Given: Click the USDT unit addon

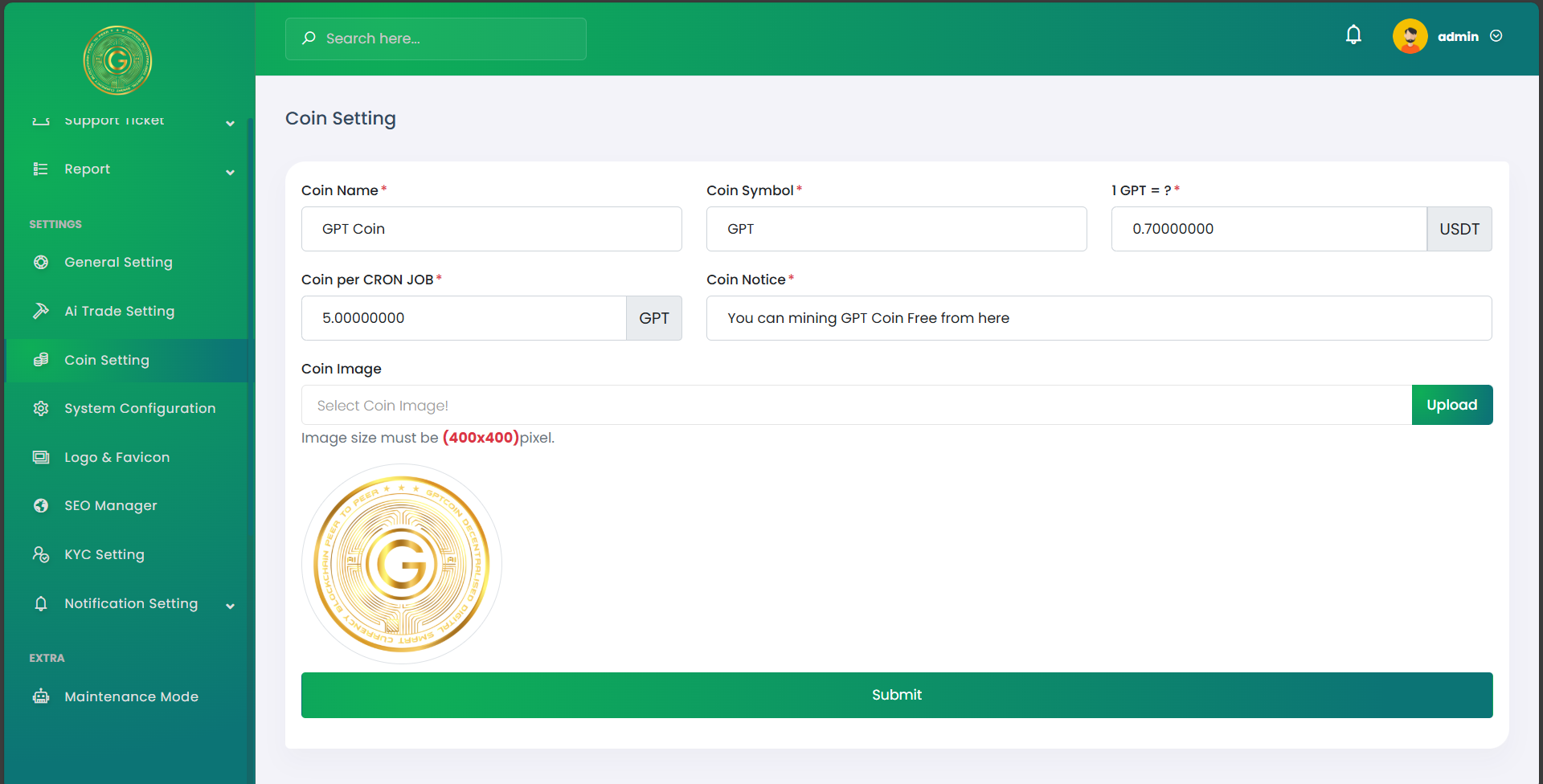Looking at the screenshot, I should tap(1459, 229).
